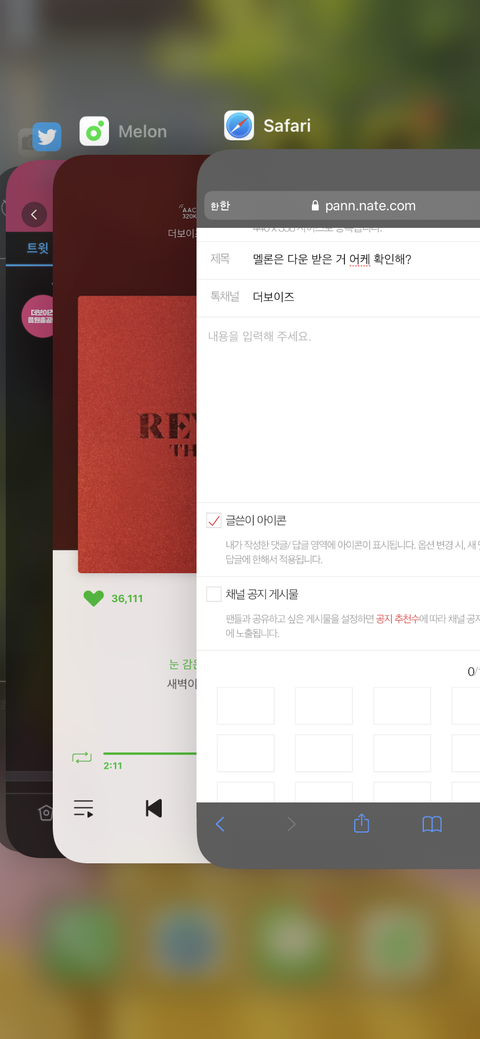Tap Safari's forward arrow
The width and height of the screenshot is (480, 1039).
click(x=291, y=824)
